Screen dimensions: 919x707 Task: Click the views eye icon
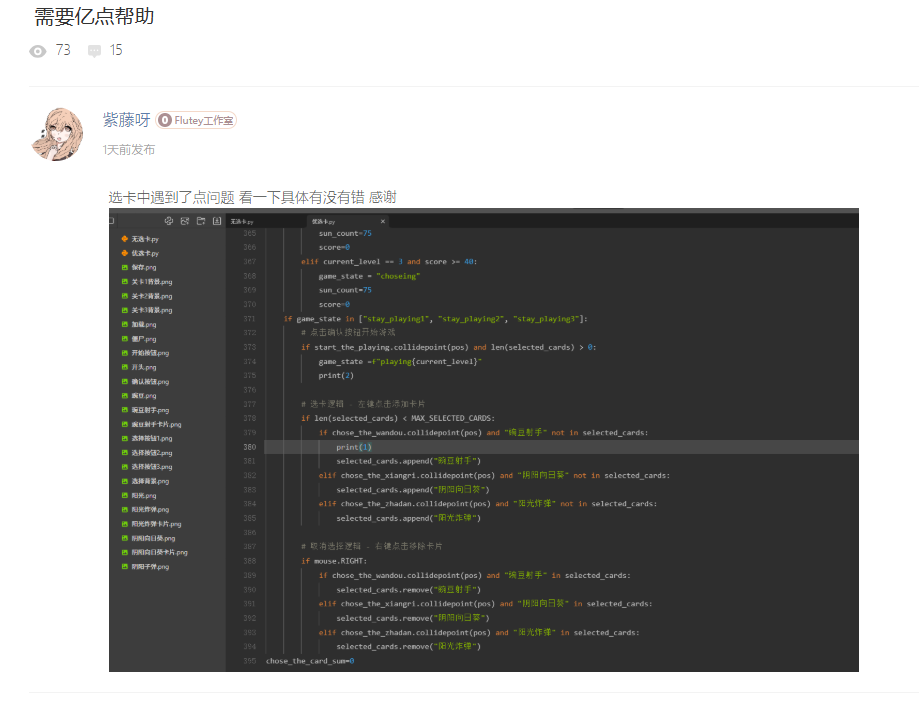coord(38,51)
